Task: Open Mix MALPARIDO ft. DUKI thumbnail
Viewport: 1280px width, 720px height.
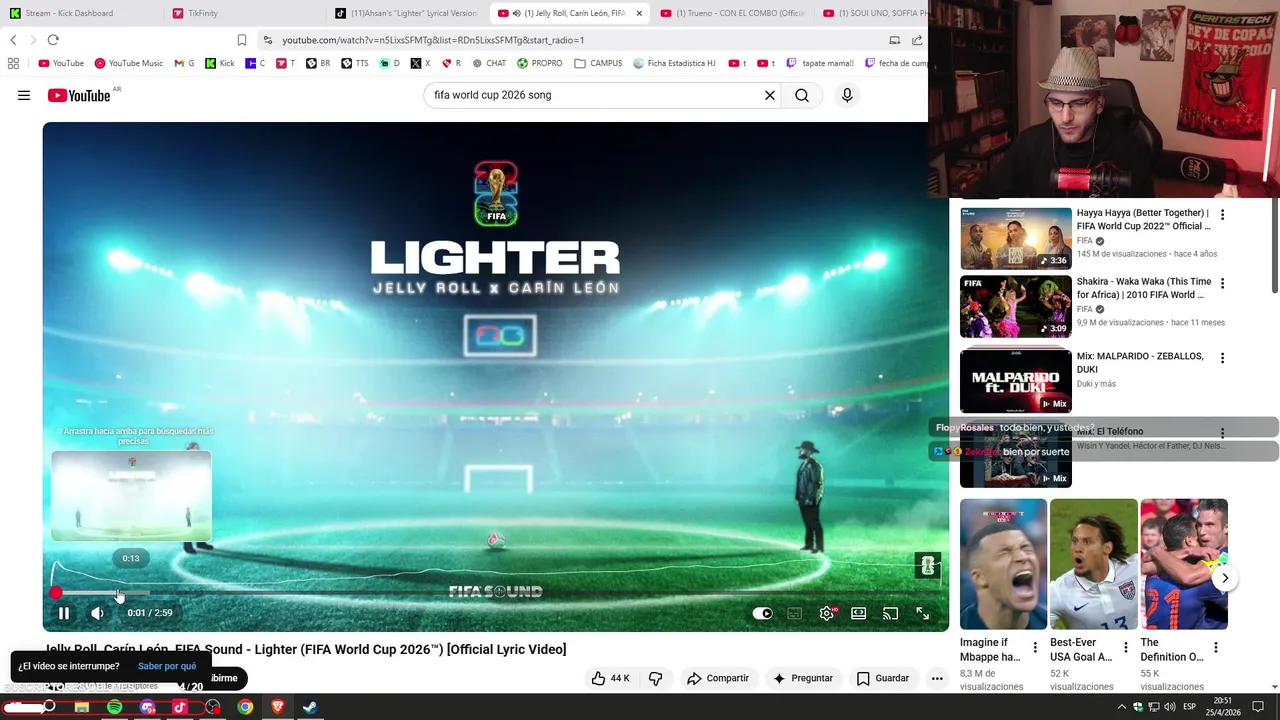Action: [1015, 381]
